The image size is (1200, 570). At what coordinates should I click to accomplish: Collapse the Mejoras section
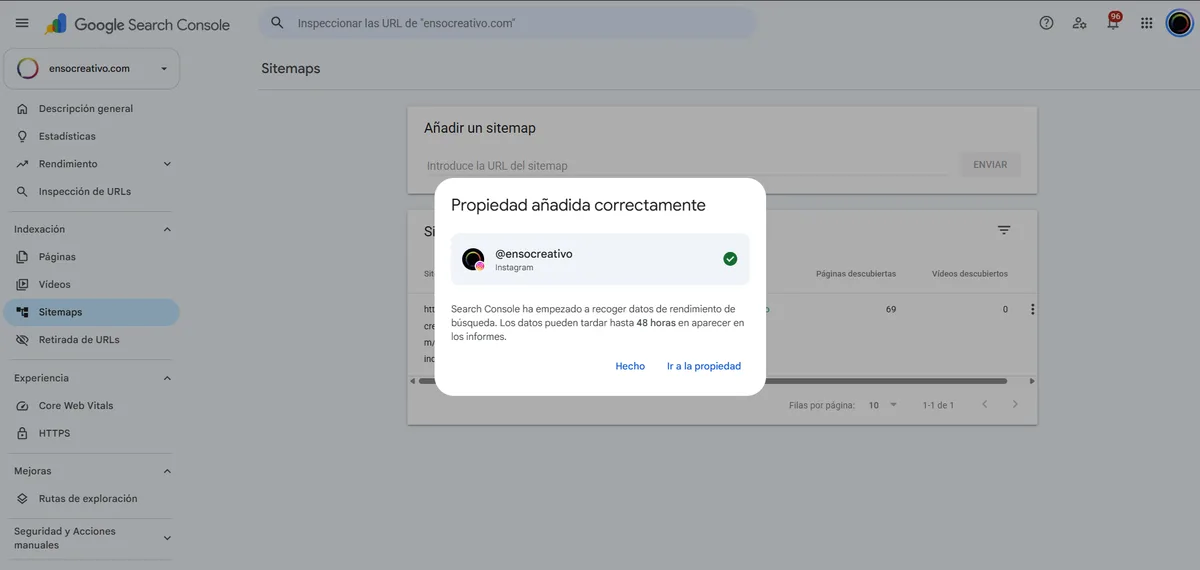[167, 471]
